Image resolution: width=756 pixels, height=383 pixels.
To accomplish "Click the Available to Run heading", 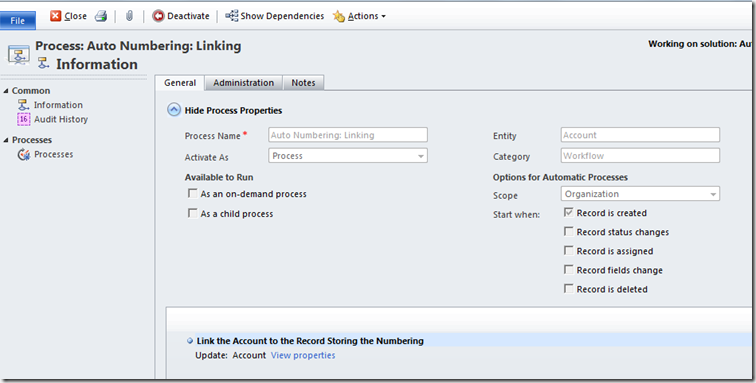I will coord(219,178).
